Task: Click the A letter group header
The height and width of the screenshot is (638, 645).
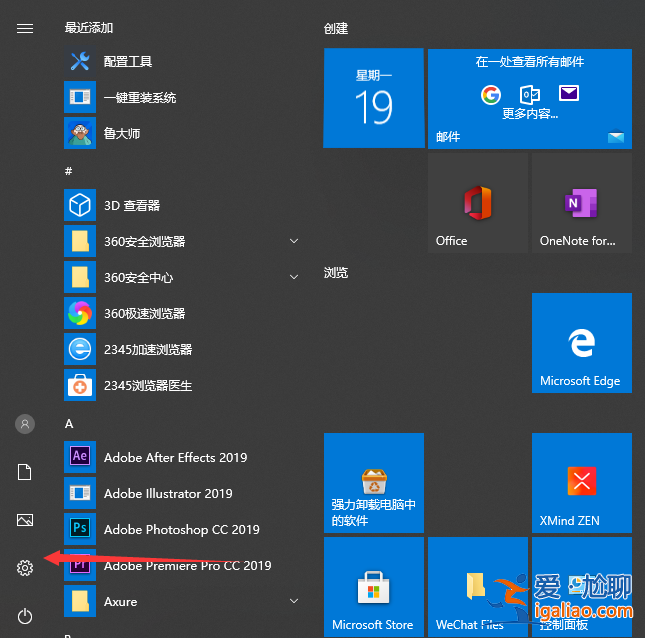Action: point(69,424)
